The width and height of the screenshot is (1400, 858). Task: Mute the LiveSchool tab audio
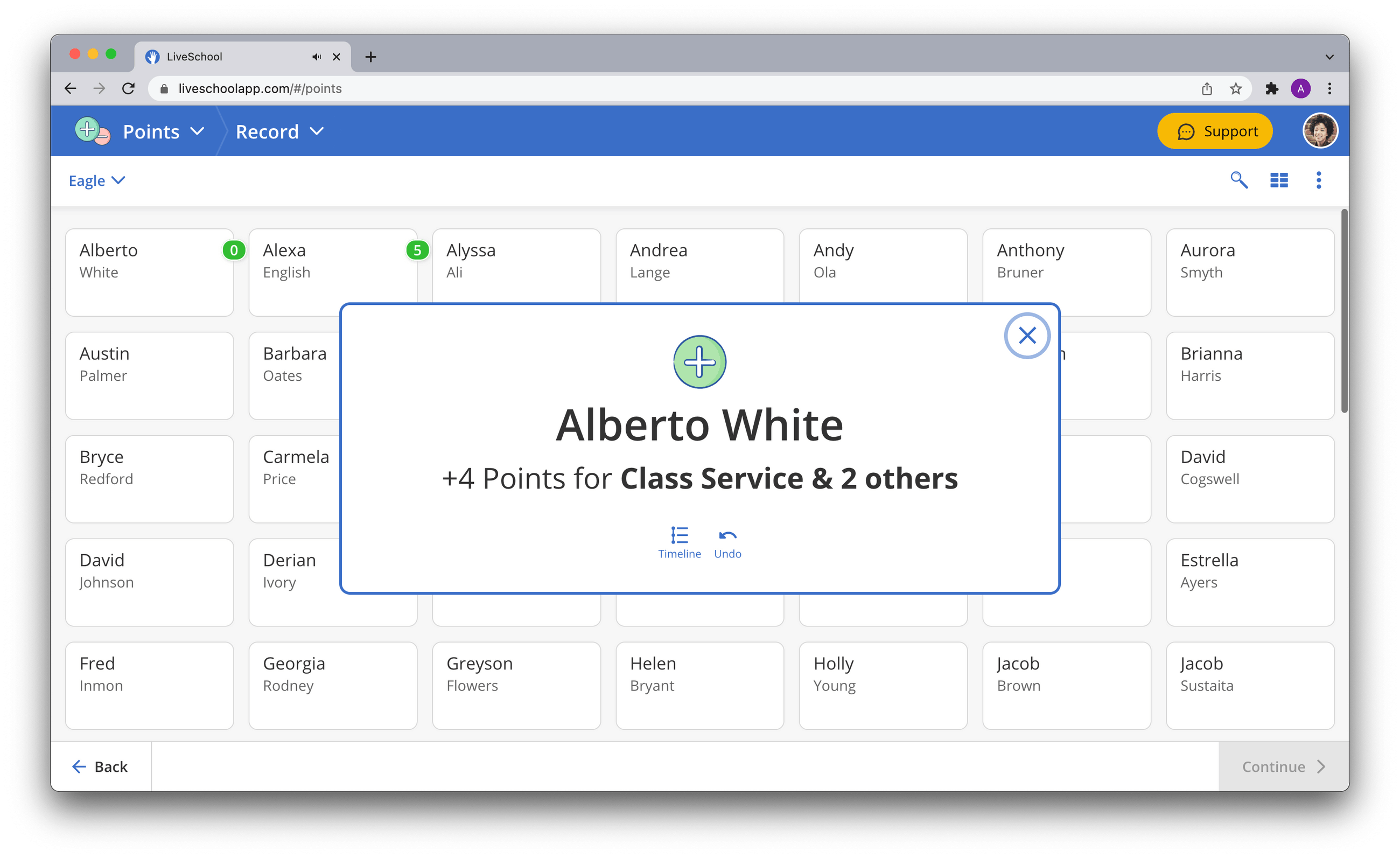(x=317, y=57)
